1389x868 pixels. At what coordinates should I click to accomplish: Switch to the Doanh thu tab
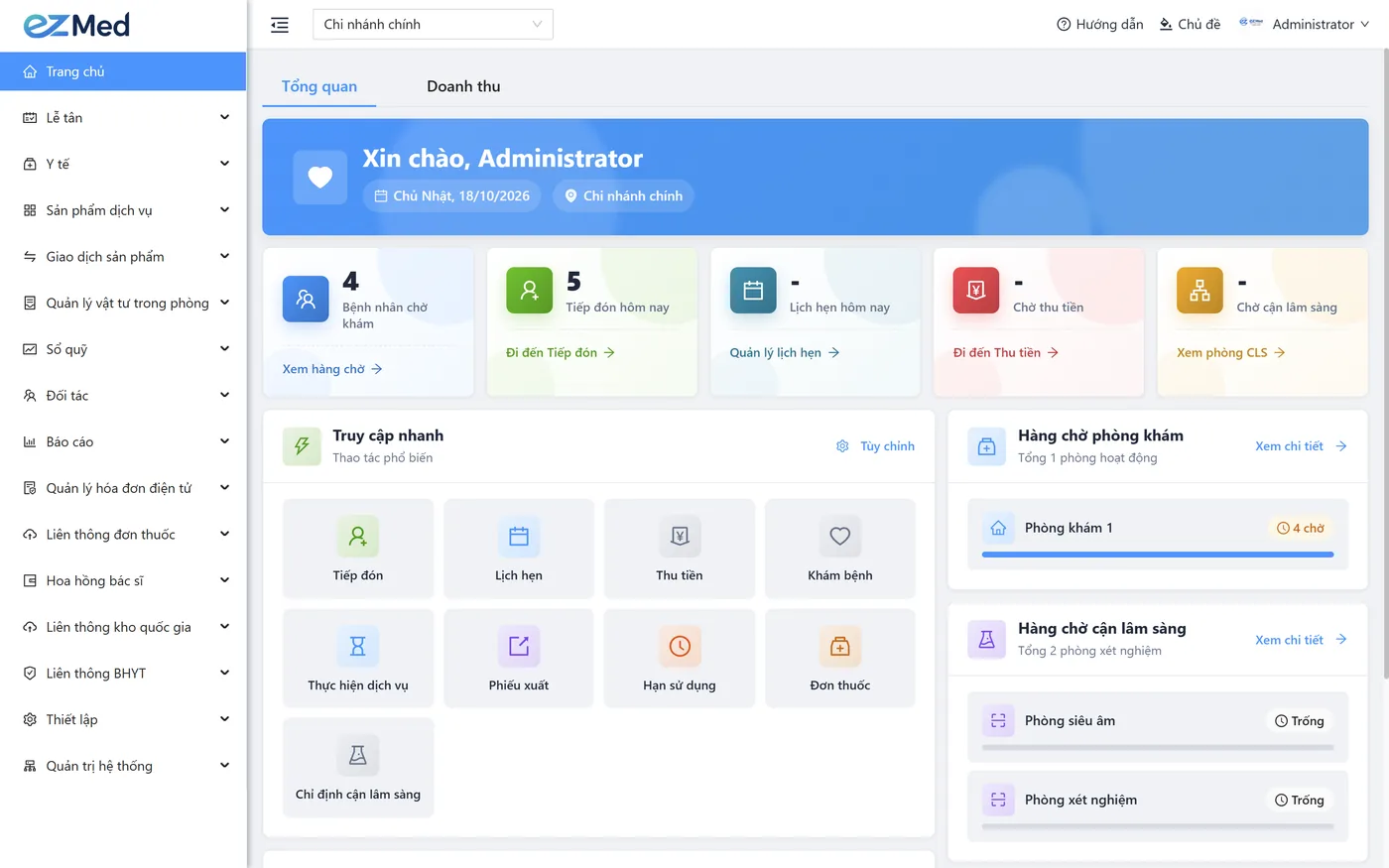pos(463,86)
